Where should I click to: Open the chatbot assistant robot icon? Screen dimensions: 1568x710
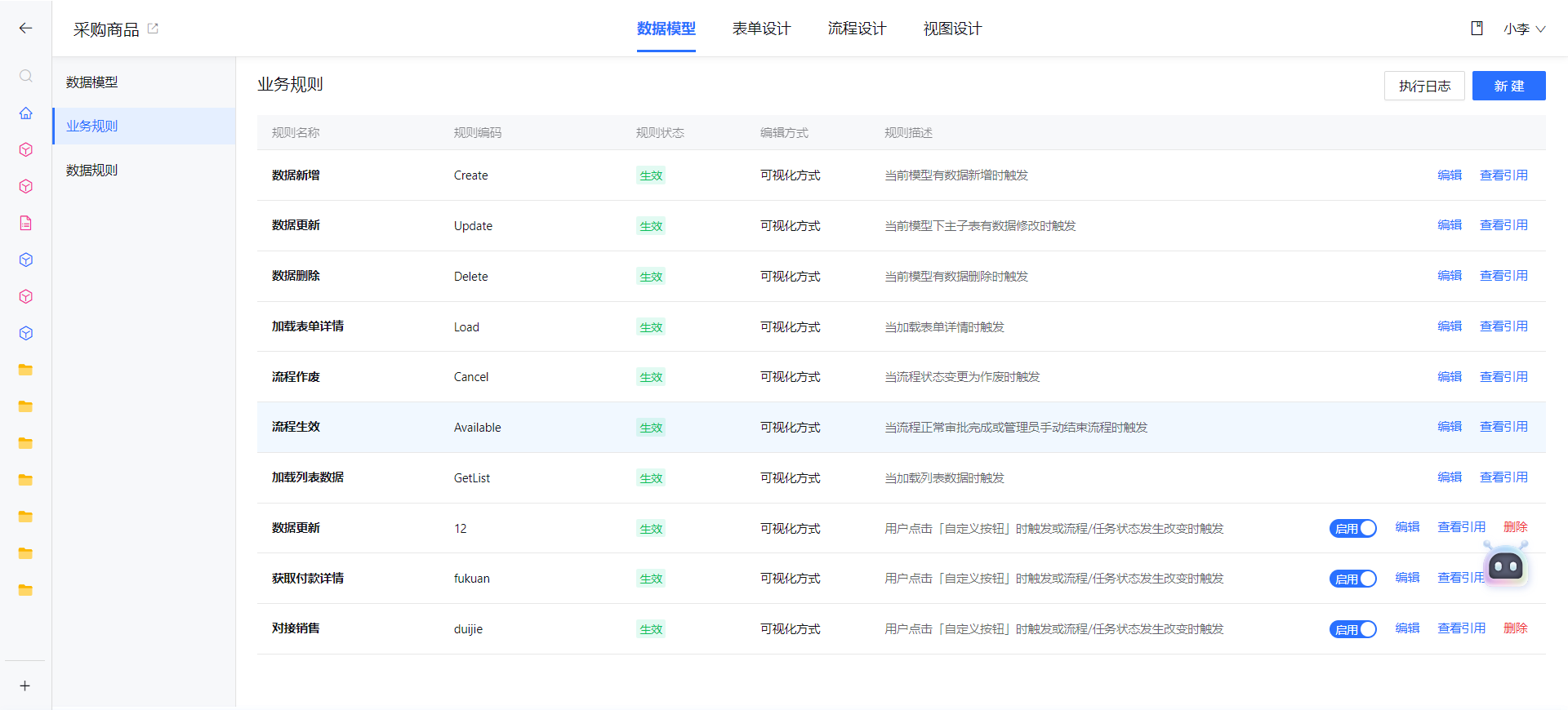click(x=1505, y=565)
